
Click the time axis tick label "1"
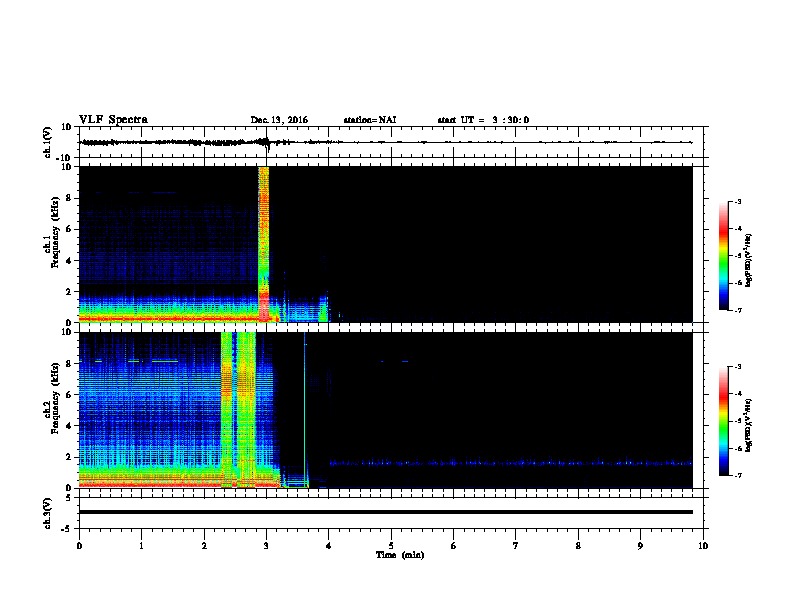pyautogui.click(x=141, y=546)
